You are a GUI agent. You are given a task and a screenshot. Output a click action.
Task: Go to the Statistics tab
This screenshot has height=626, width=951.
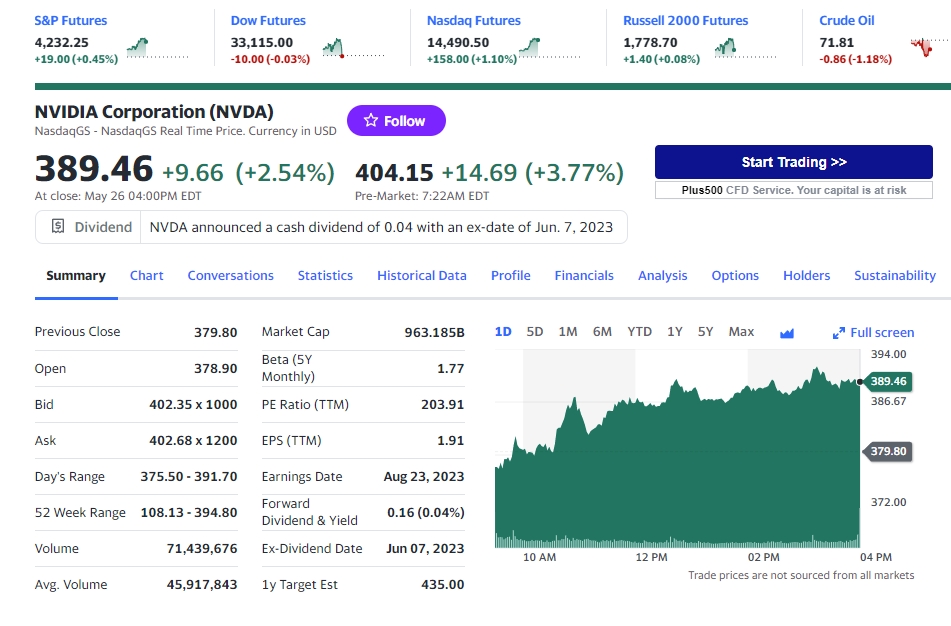(325, 275)
